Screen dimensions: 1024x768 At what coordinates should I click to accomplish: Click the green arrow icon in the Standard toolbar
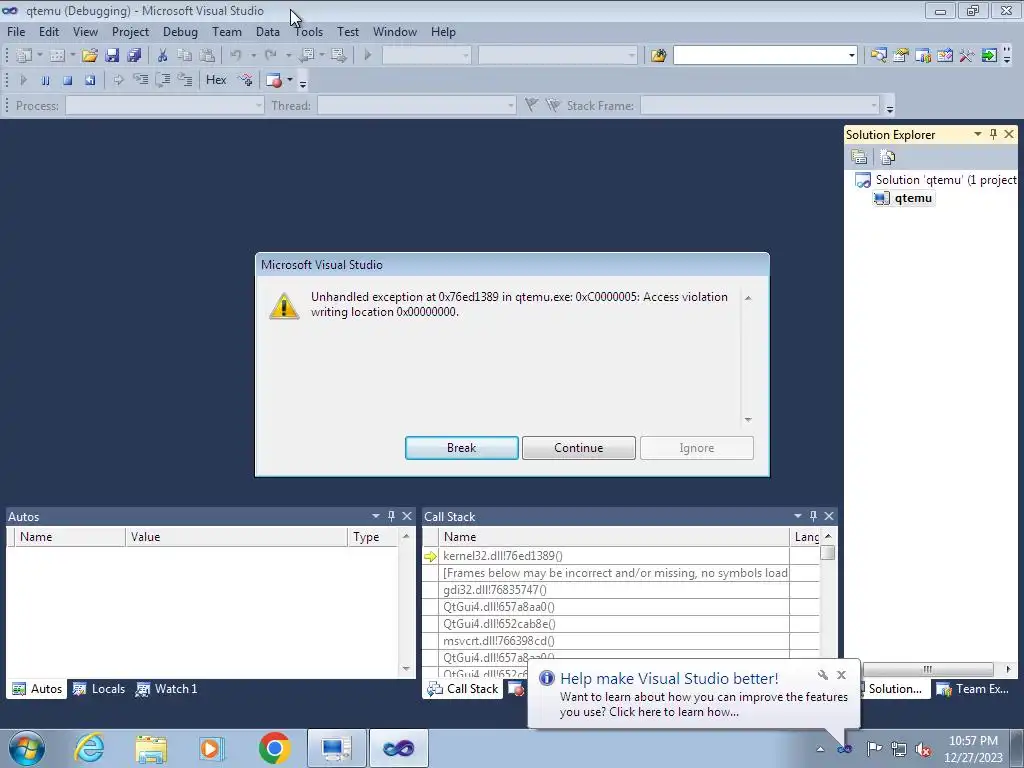[989, 56]
